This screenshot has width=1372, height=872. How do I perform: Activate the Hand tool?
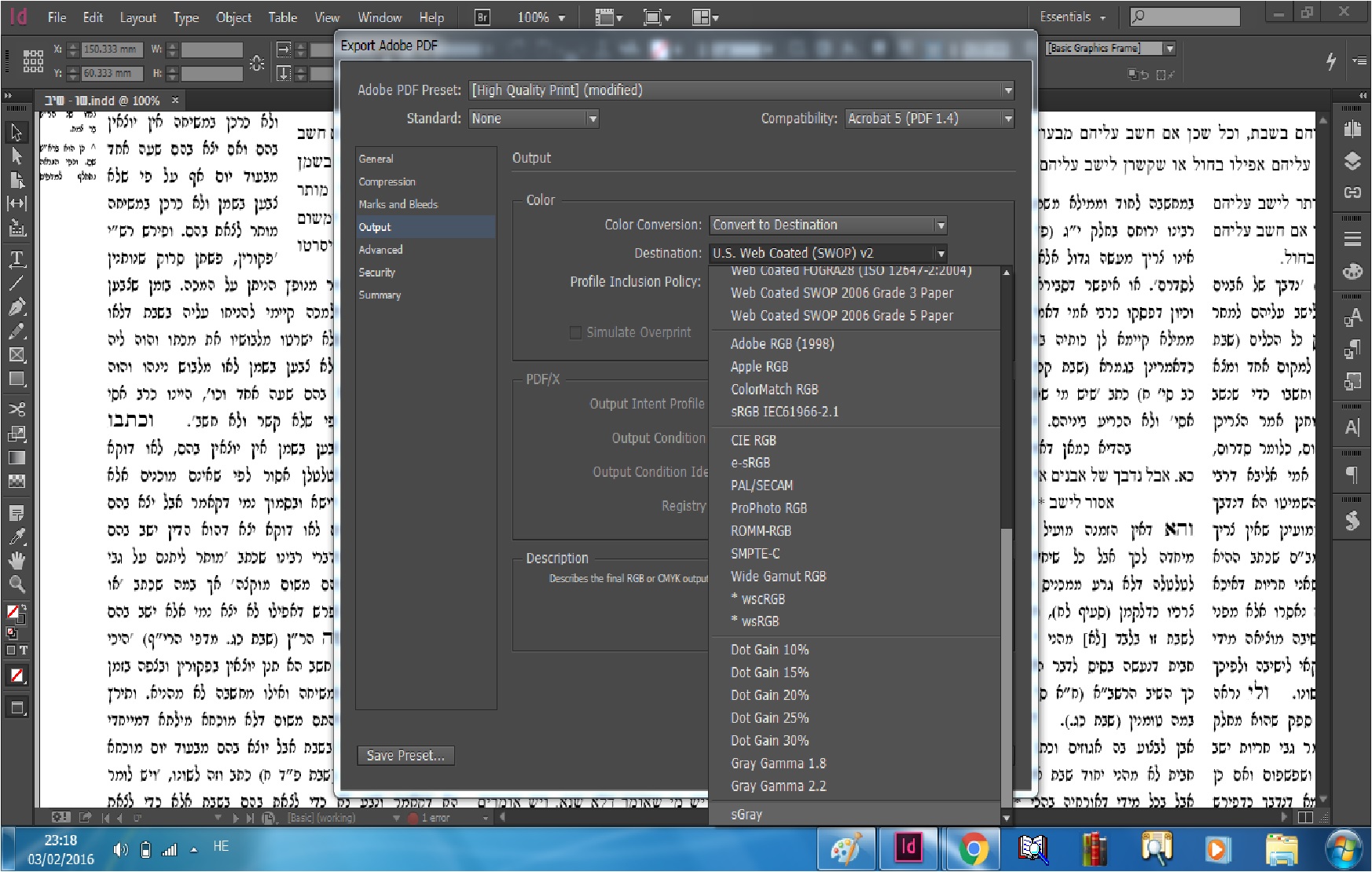pos(17,560)
